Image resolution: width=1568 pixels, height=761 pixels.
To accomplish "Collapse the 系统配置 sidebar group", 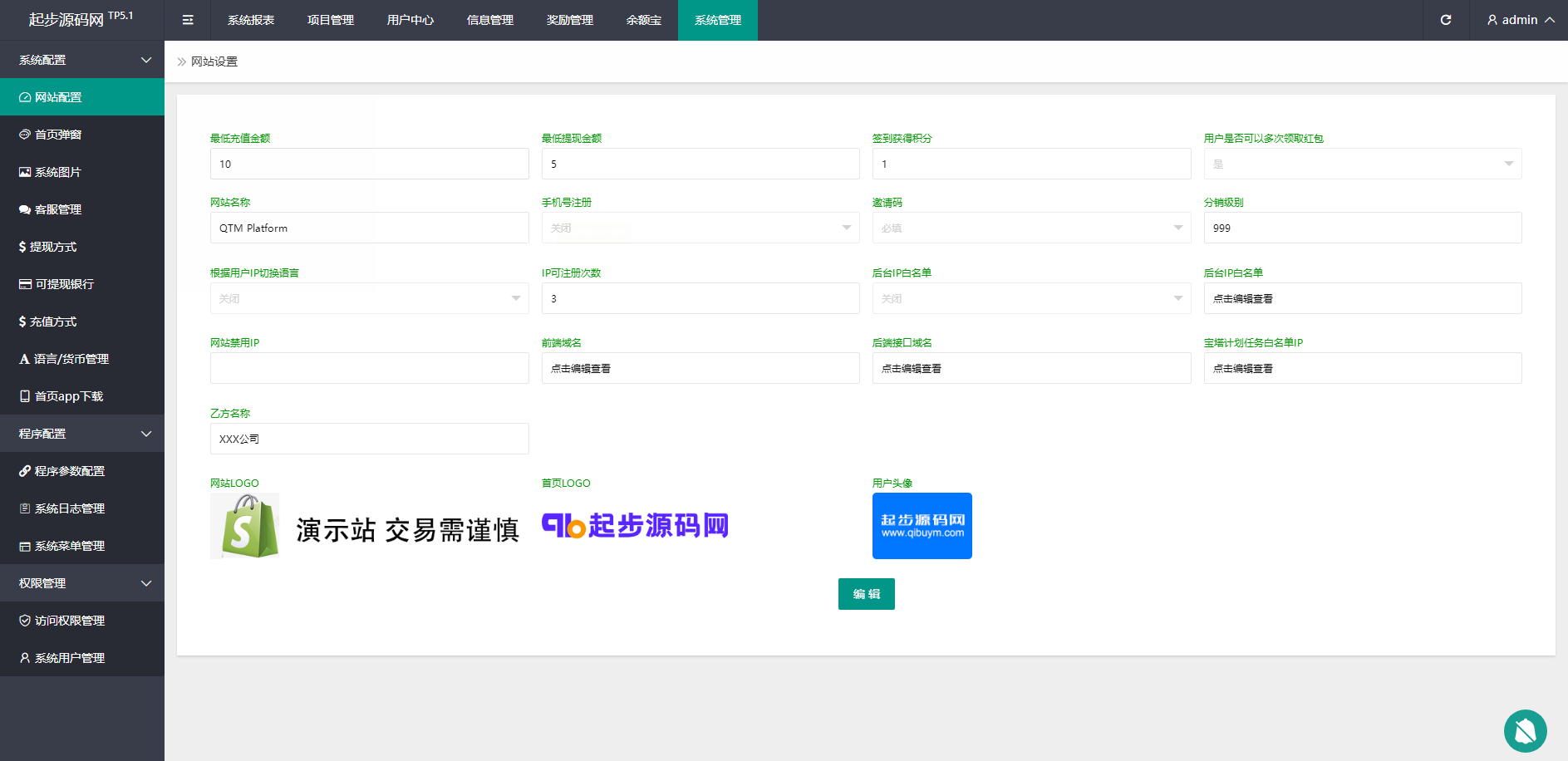I will pyautogui.click(x=82, y=60).
